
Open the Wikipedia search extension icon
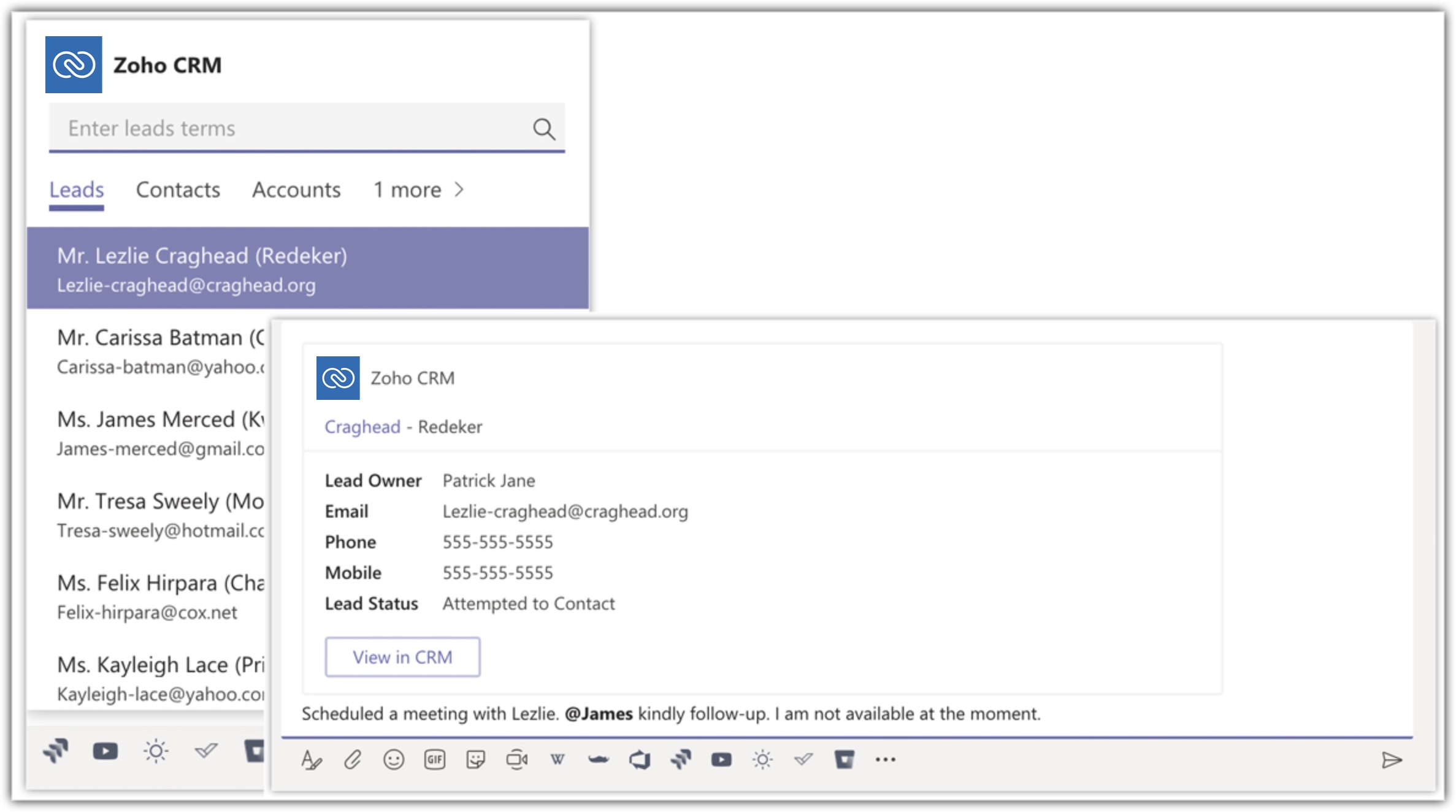[x=557, y=760]
